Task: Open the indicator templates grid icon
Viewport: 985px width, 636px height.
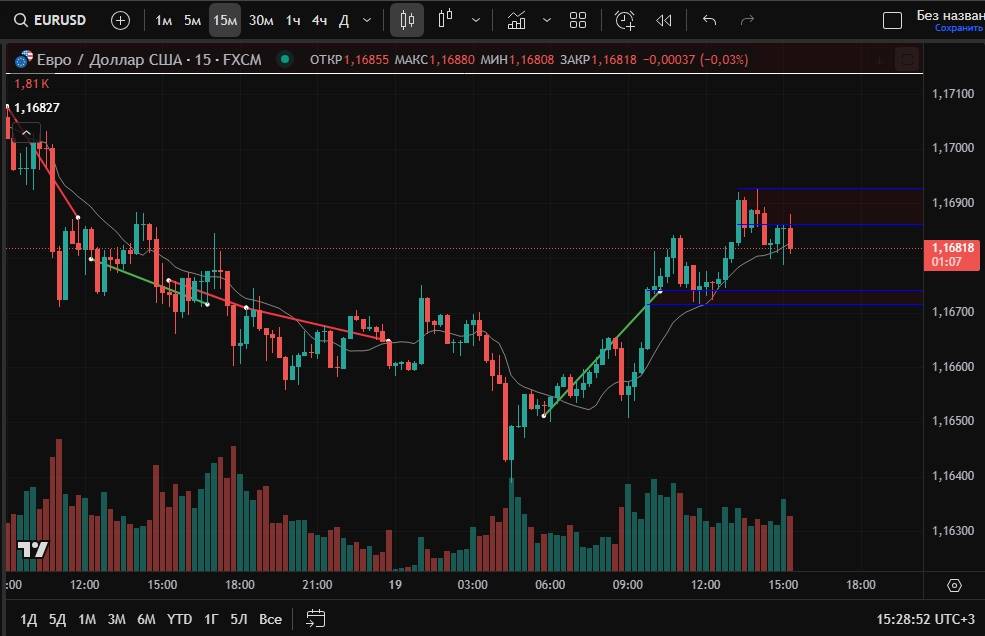Action: click(578, 20)
